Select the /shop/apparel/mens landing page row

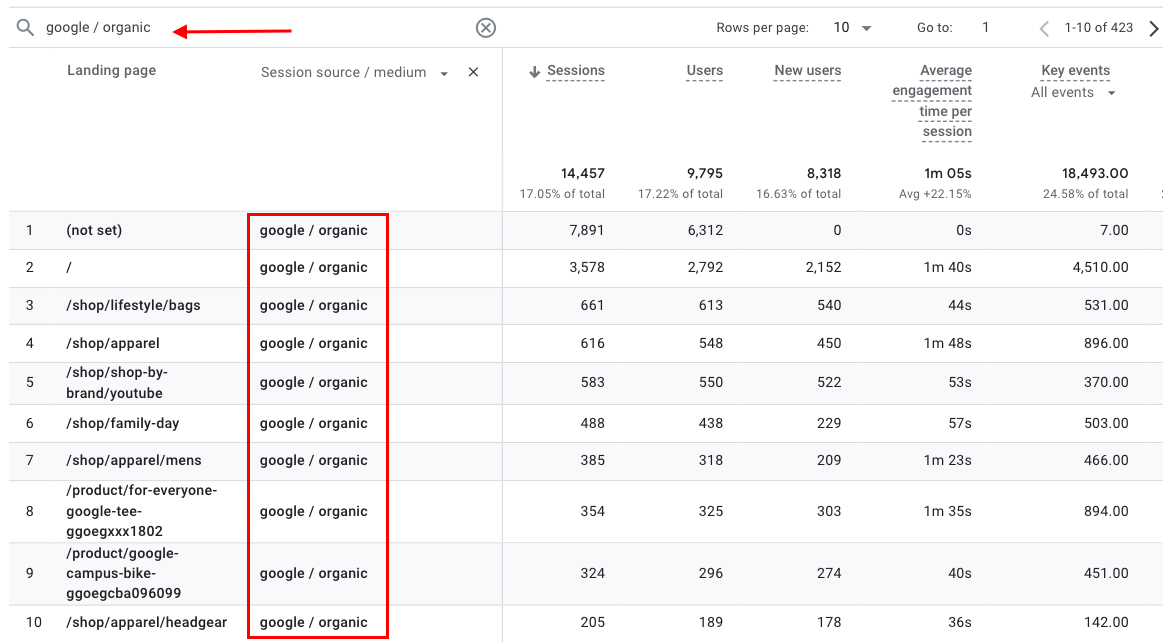[x=133, y=460]
